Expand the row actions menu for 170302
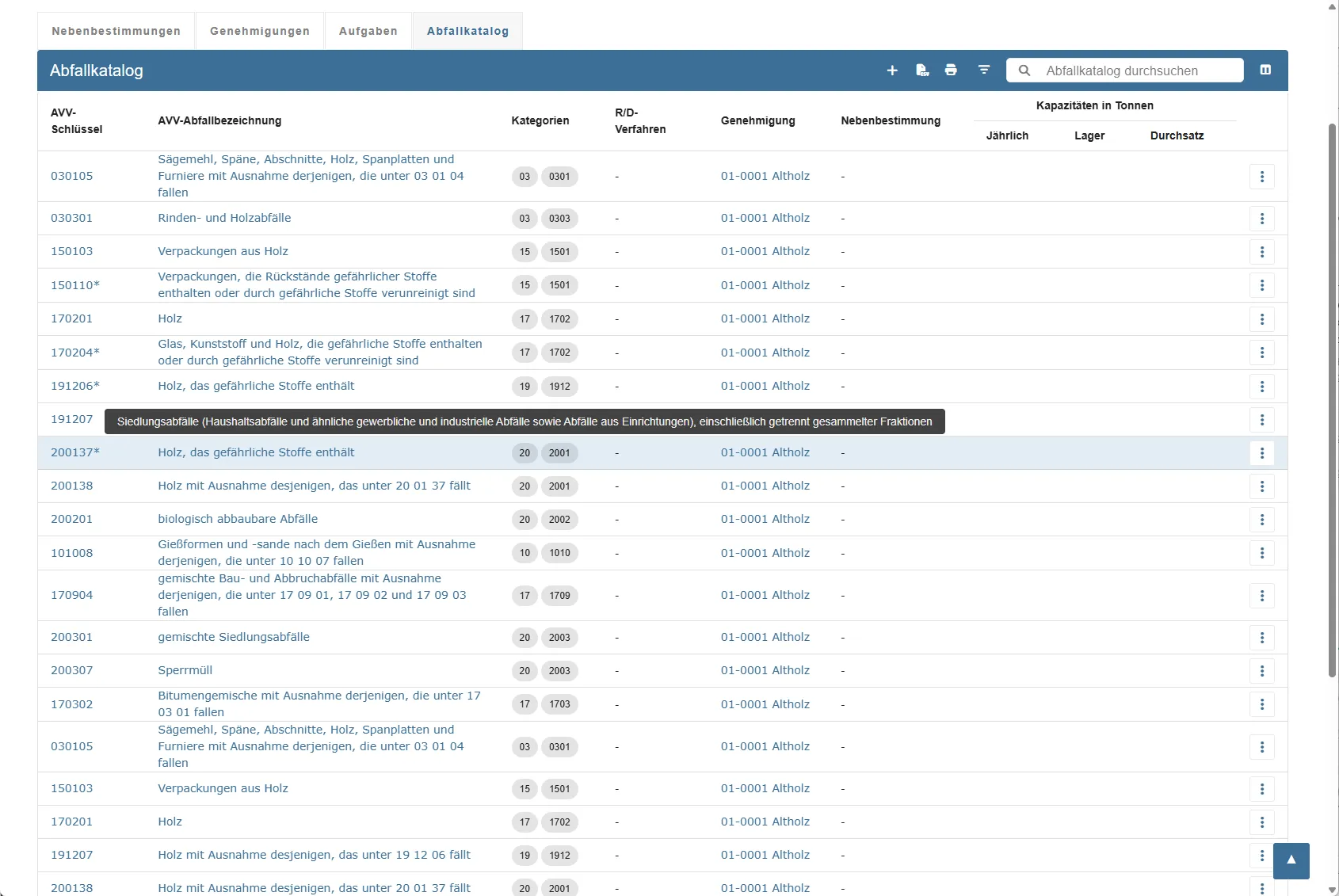 pyautogui.click(x=1262, y=704)
